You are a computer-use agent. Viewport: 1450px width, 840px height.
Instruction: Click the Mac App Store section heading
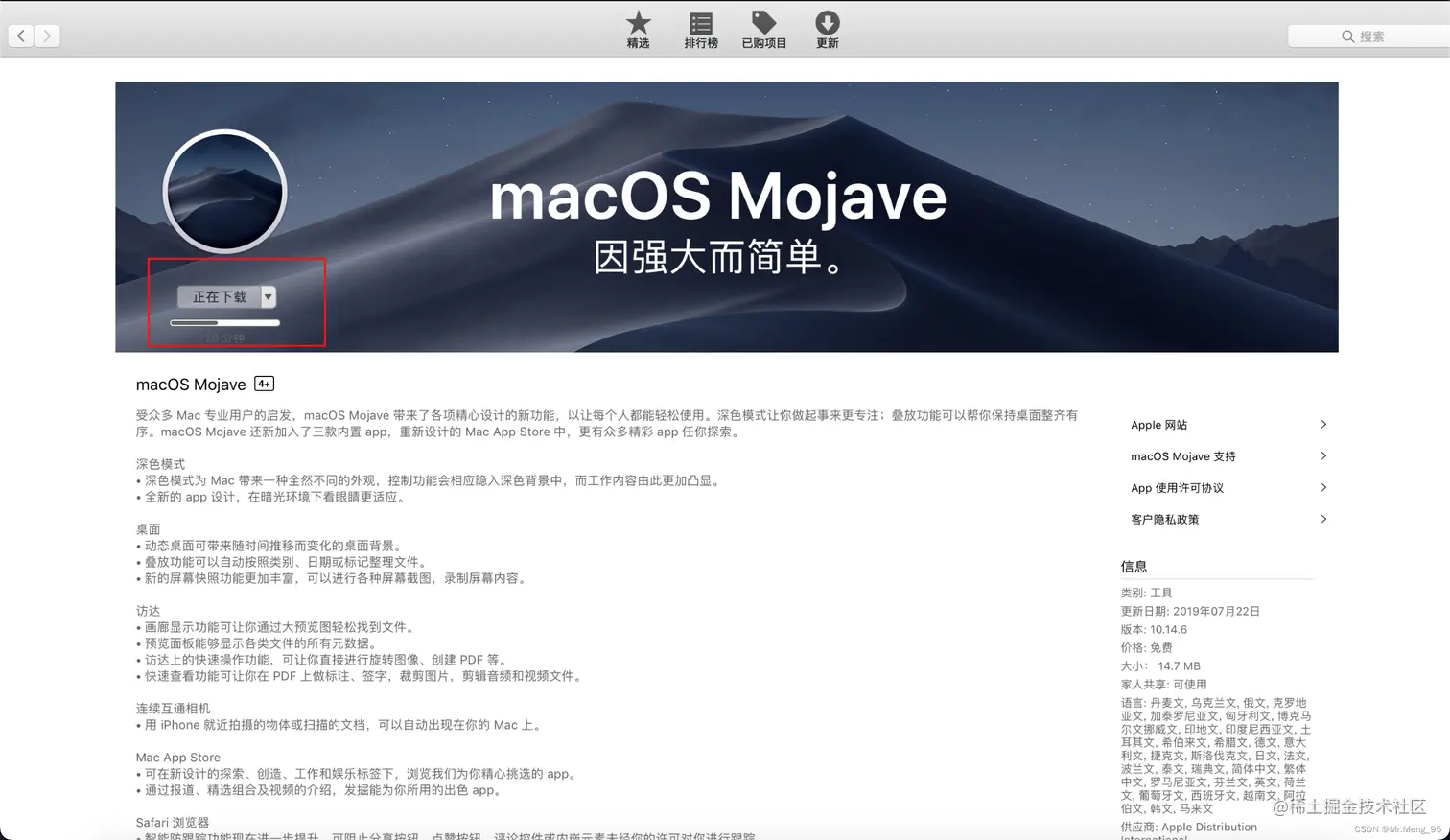(178, 758)
